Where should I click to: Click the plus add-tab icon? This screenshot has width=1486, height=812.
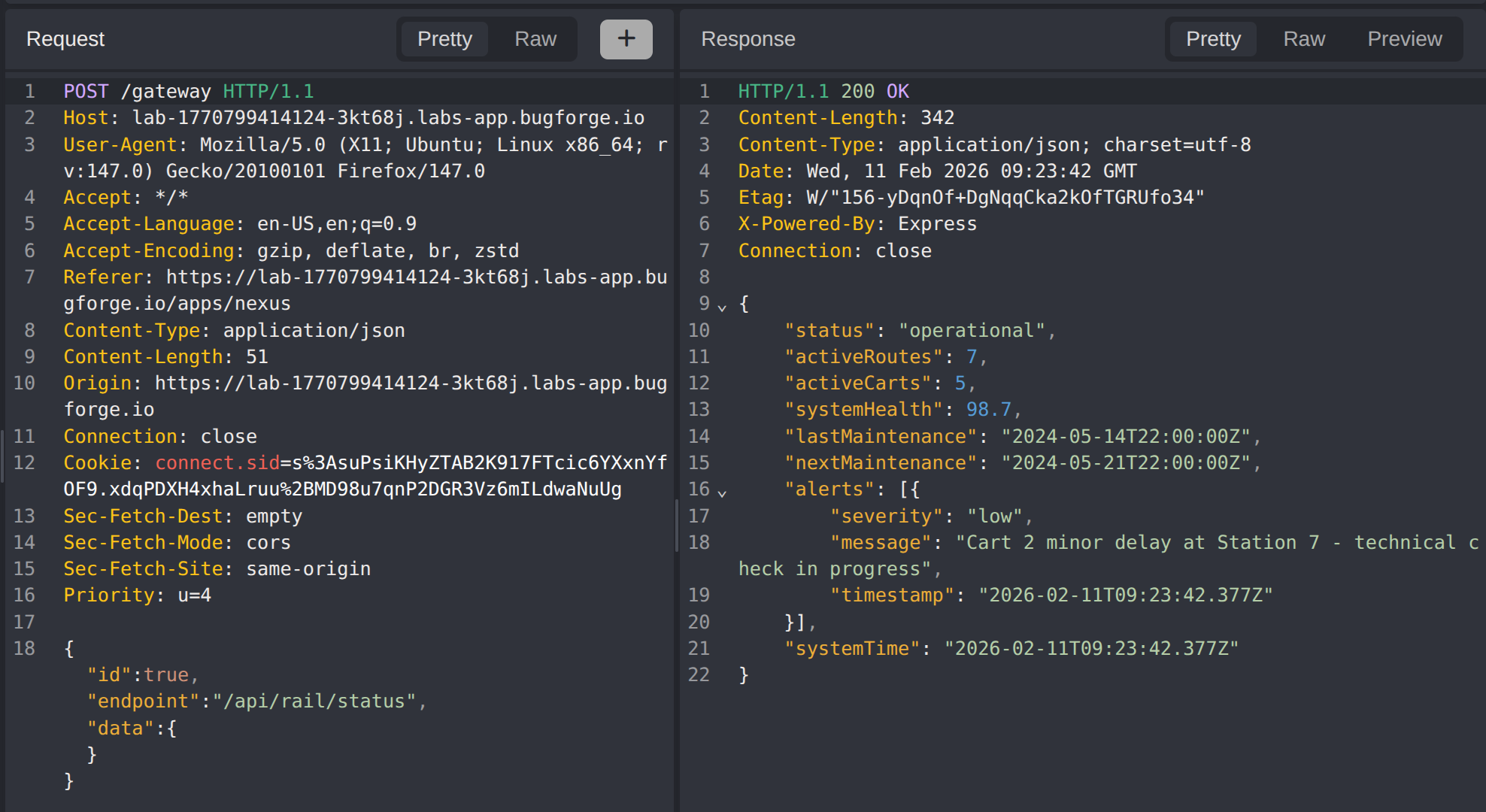coord(626,39)
